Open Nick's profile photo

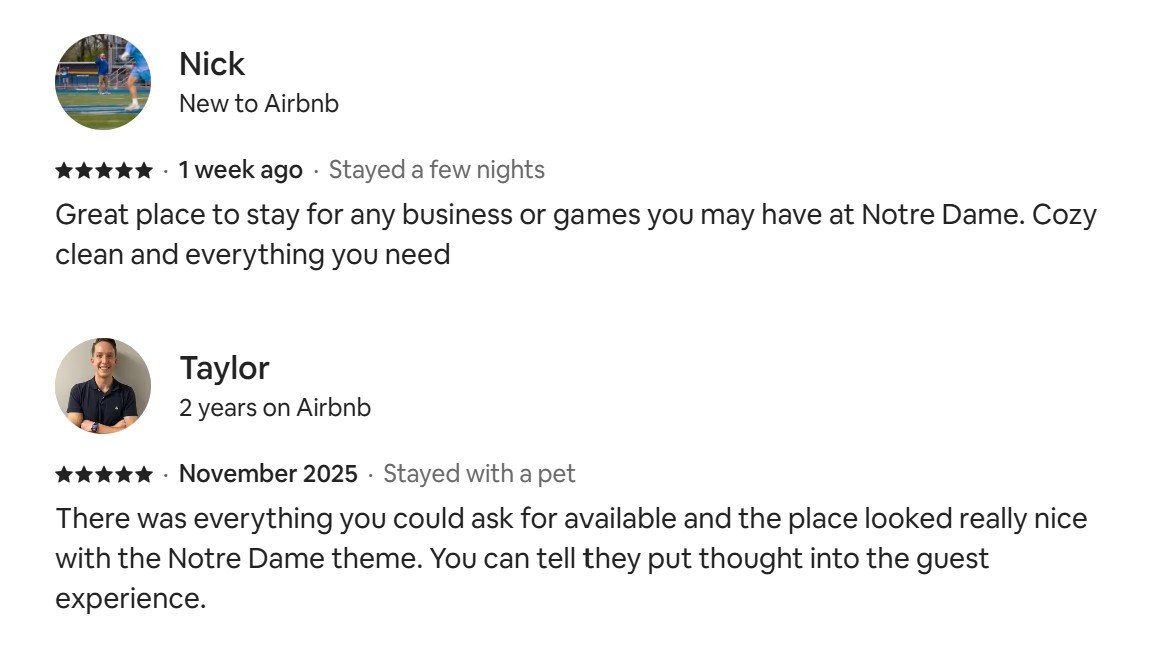(103, 82)
